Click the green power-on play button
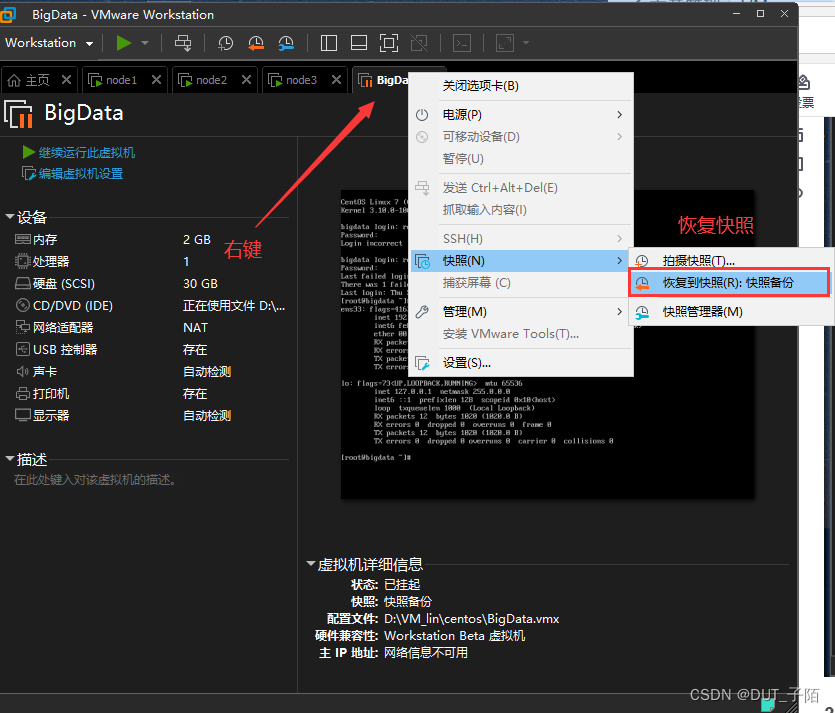The height and width of the screenshot is (713, 835). tap(124, 43)
